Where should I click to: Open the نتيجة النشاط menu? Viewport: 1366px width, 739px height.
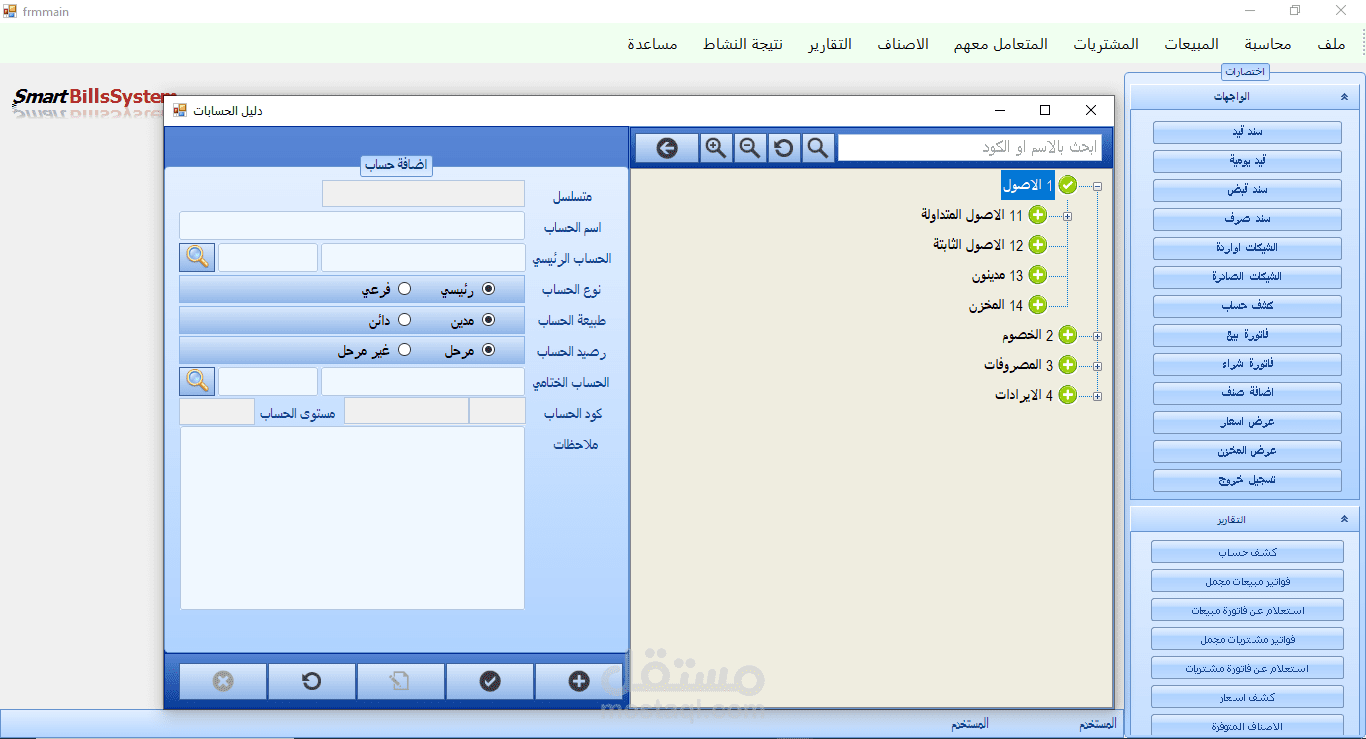point(743,44)
